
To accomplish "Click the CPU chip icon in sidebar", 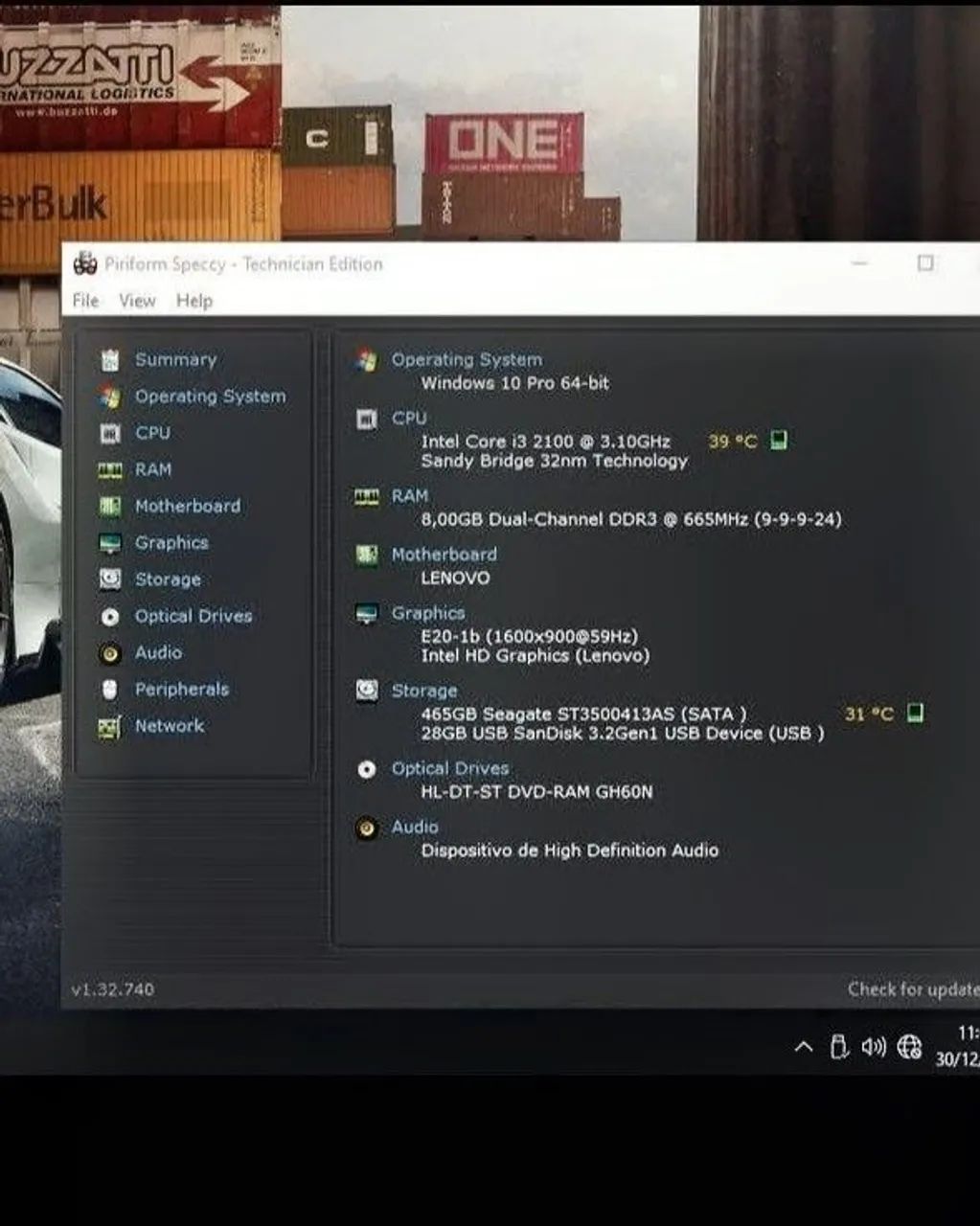I will tap(110, 433).
